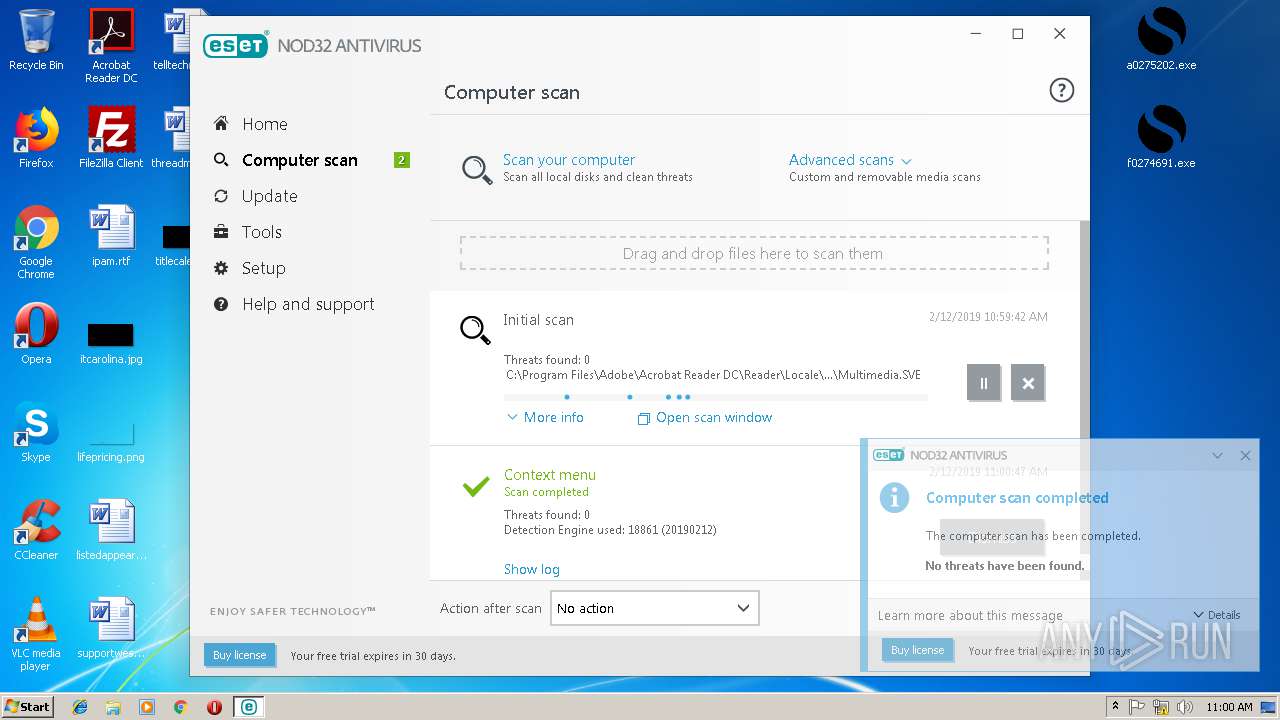
Task: Open the Setup section
Action: coord(263,268)
